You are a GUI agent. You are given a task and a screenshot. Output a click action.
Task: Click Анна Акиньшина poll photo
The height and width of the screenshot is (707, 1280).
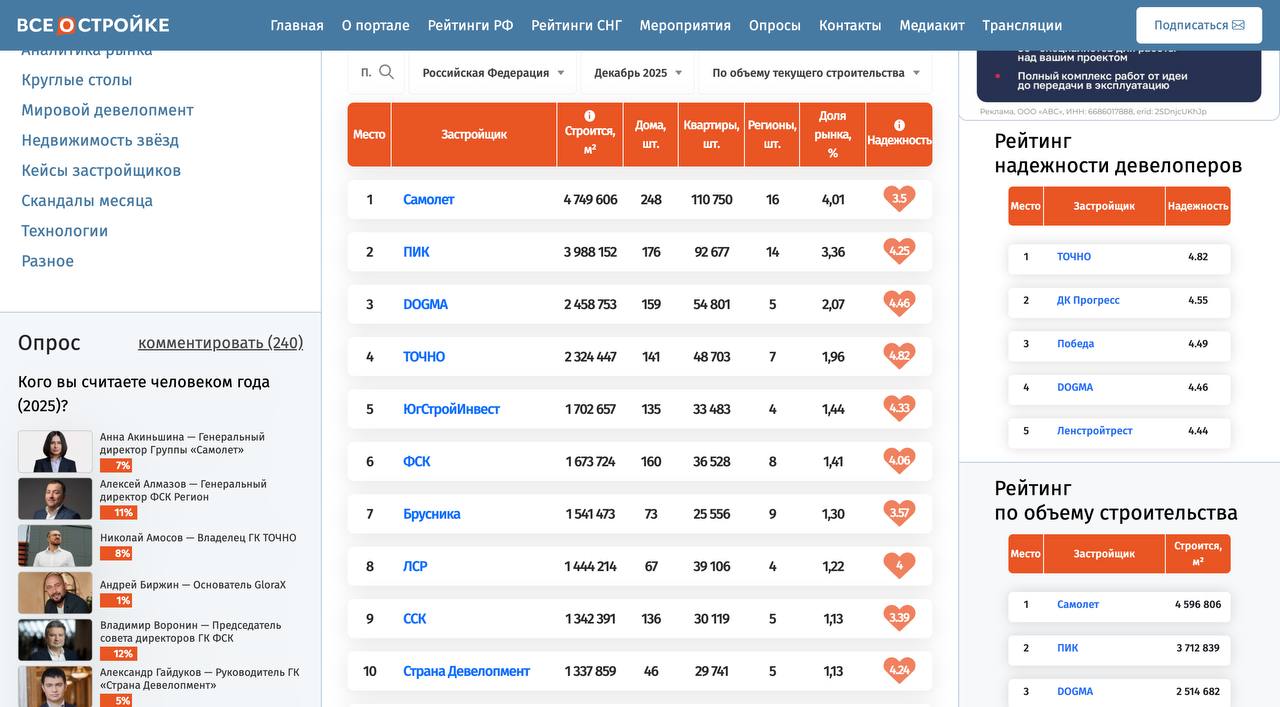click(55, 451)
